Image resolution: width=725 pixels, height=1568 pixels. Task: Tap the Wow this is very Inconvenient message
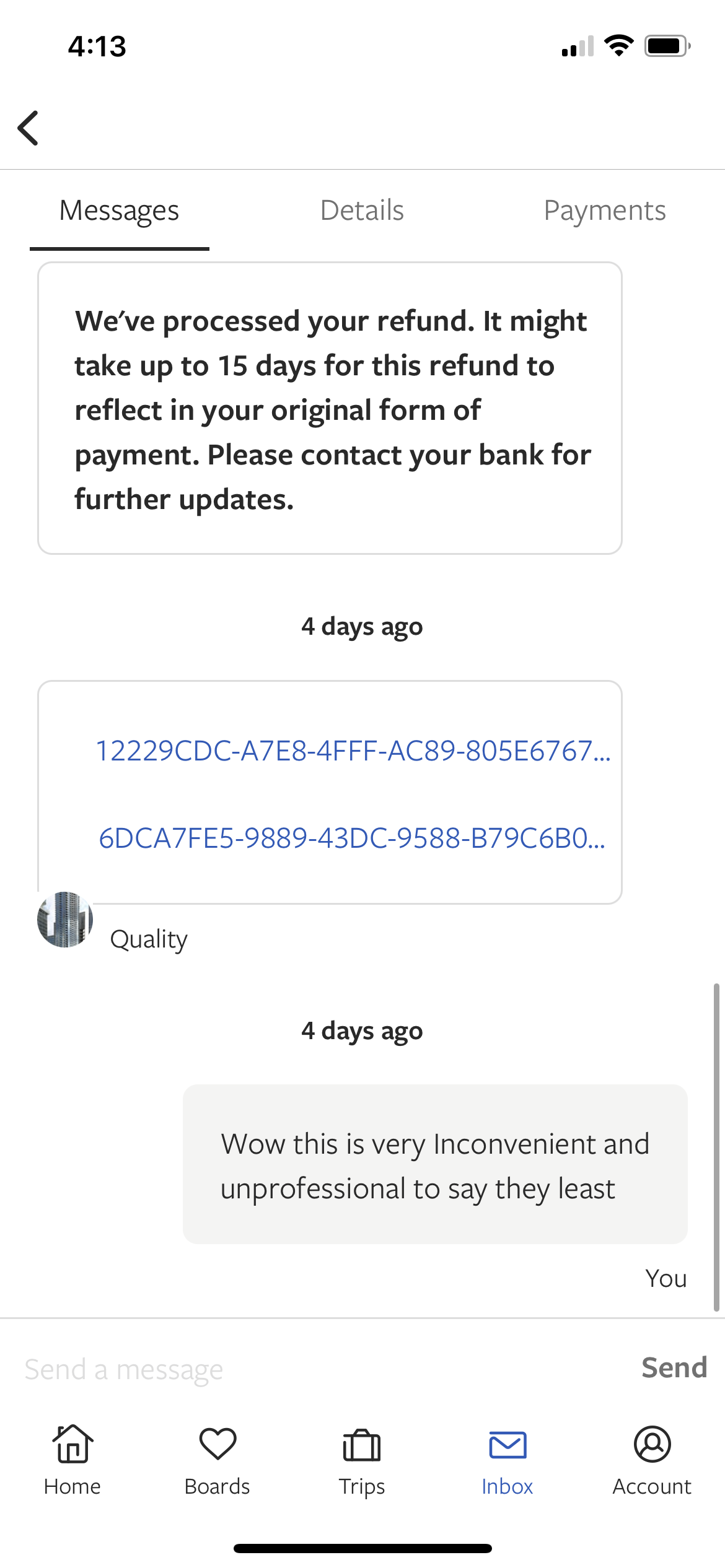[435, 1164]
